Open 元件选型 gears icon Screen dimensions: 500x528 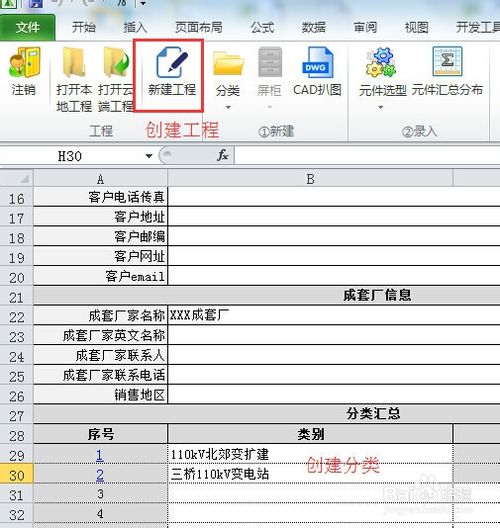[x=381, y=62]
